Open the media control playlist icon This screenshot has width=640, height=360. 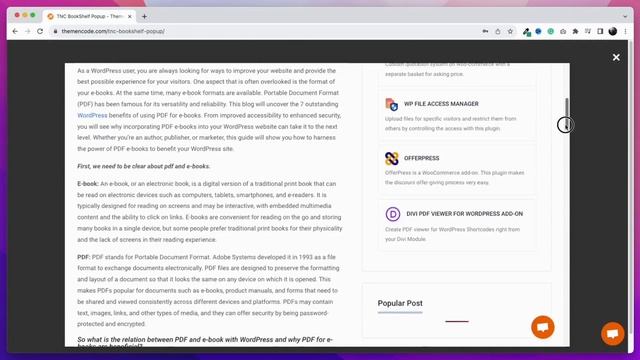coord(588,31)
